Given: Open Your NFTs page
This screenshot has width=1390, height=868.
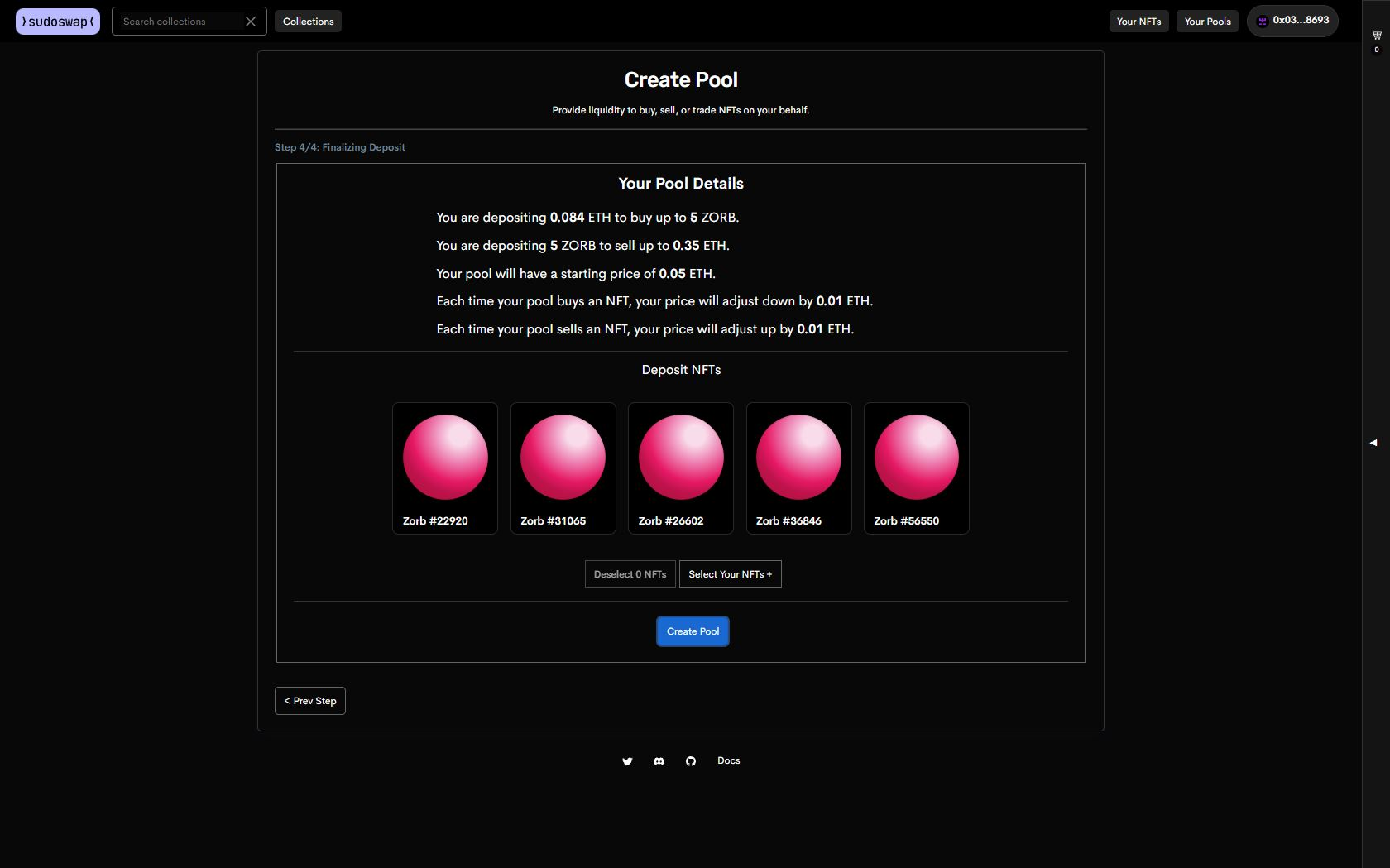Looking at the screenshot, I should 1138,22.
